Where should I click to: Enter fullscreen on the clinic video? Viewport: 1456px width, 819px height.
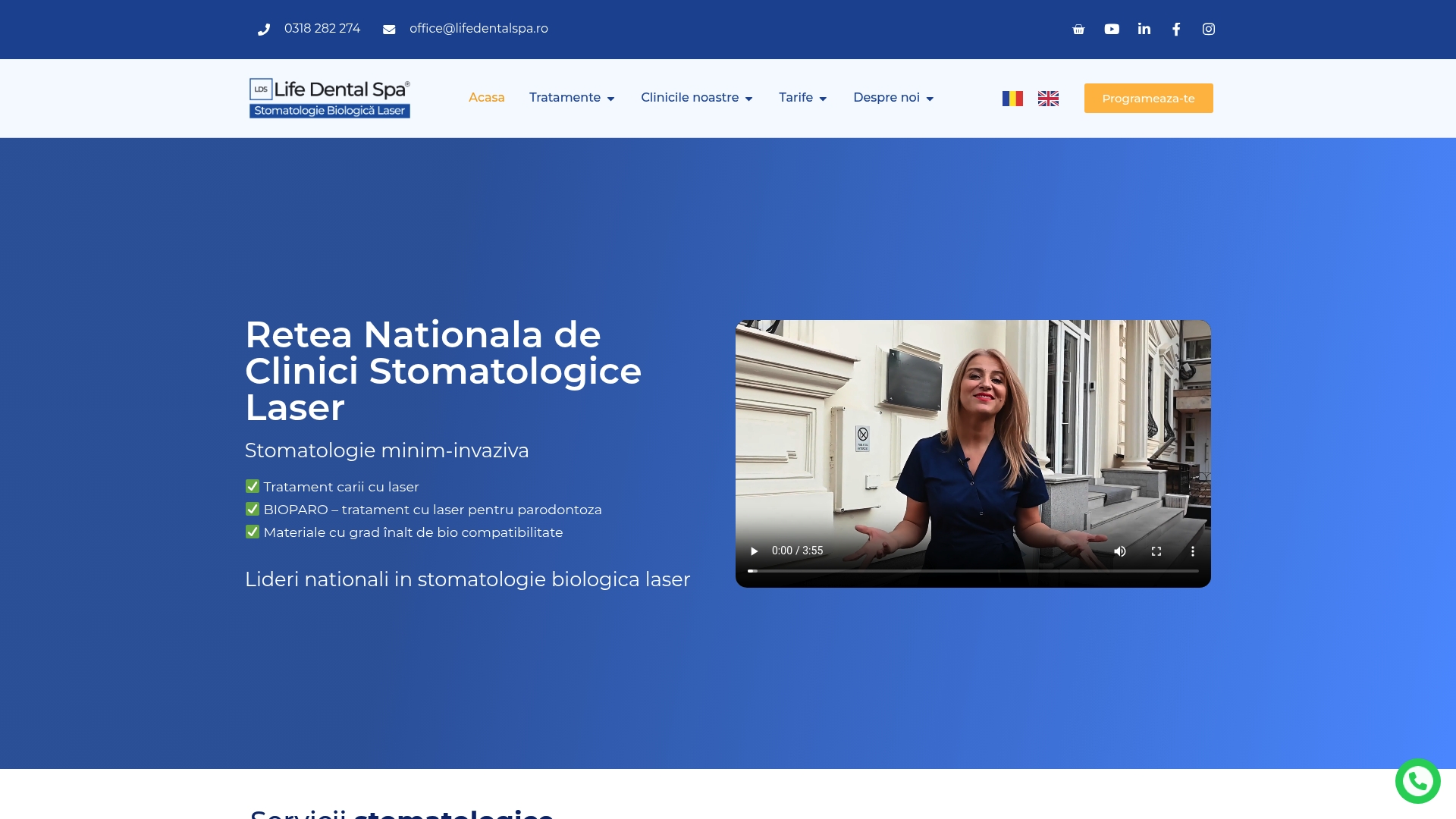1156,551
